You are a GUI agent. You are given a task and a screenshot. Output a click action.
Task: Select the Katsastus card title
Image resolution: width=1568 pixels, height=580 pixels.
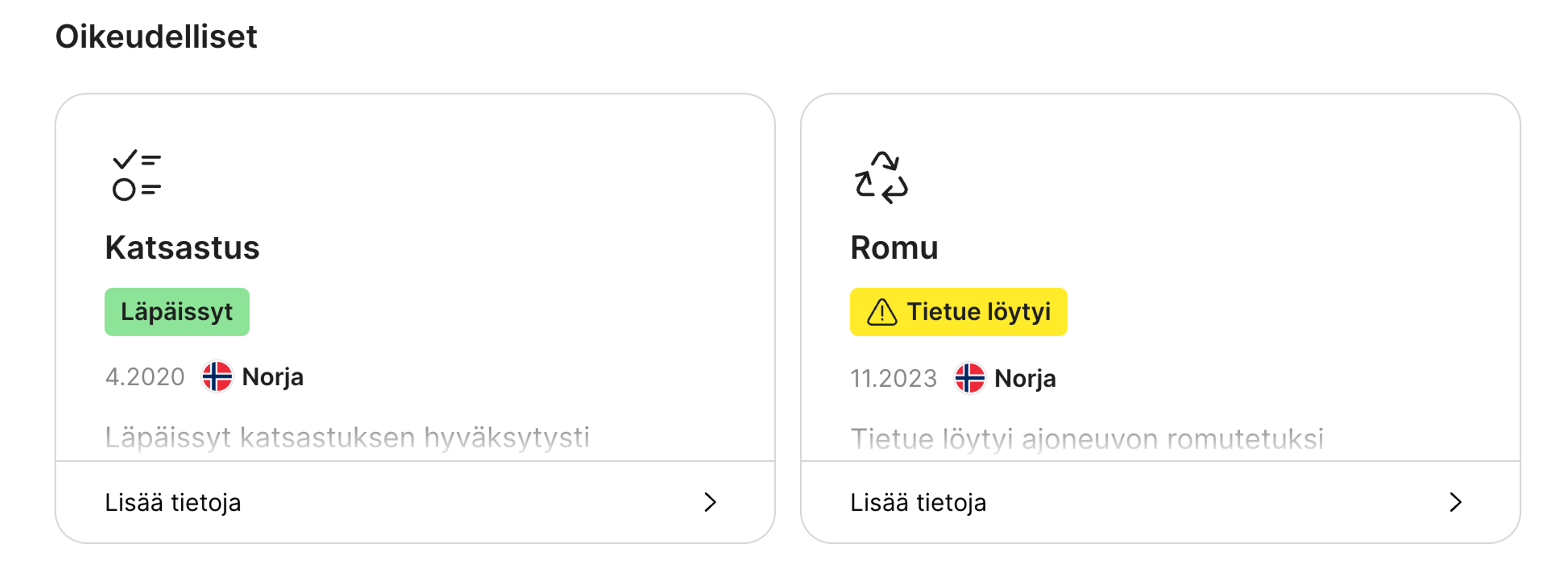click(182, 248)
